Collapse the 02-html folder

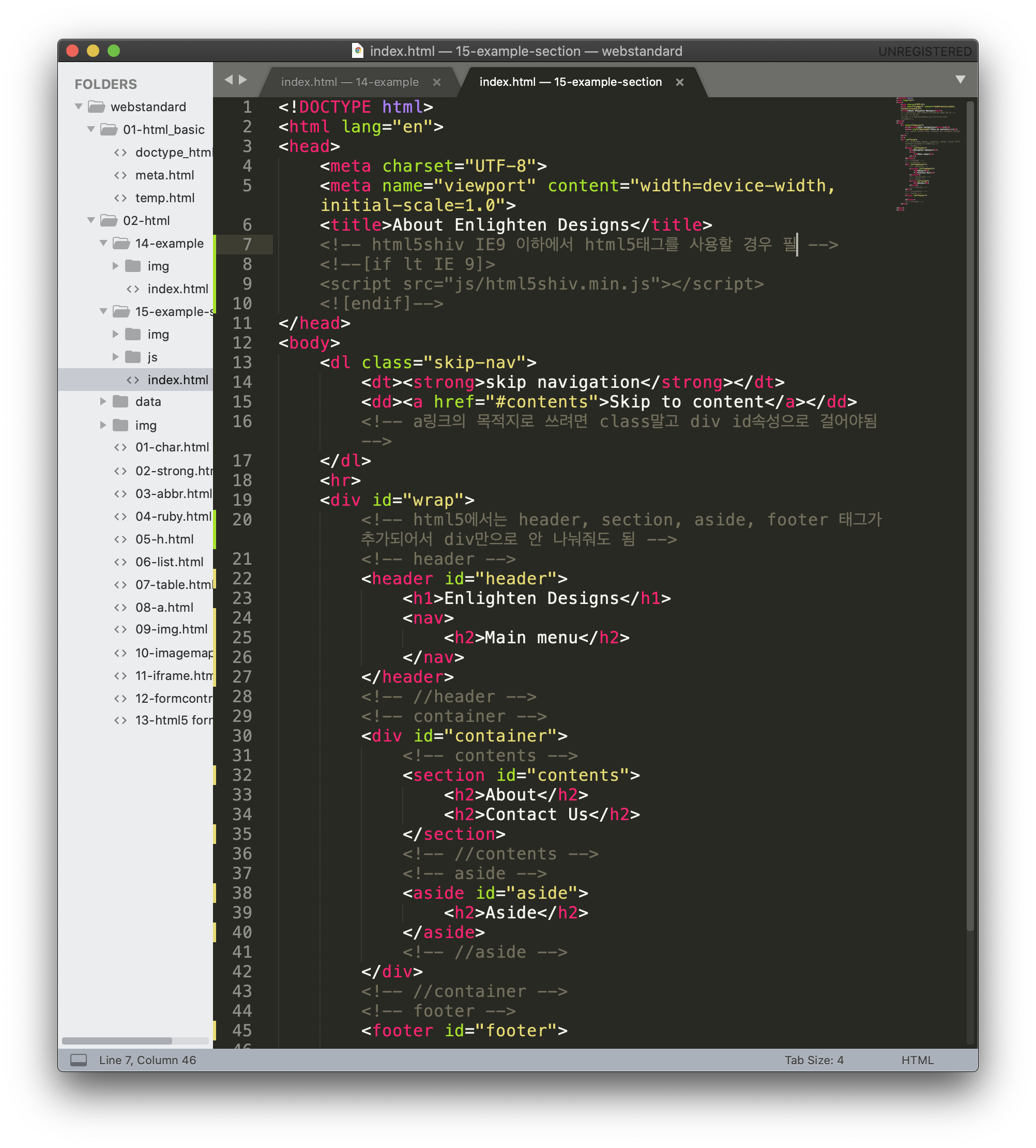pyautogui.click(x=91, y=220)
